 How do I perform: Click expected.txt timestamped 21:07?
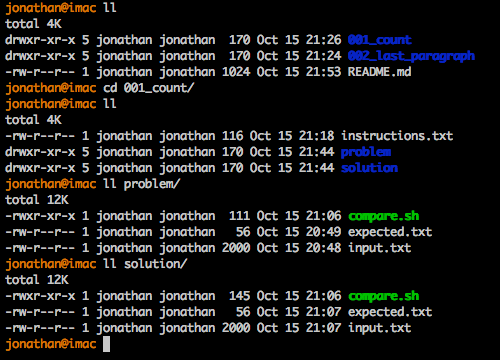(390, 312)
